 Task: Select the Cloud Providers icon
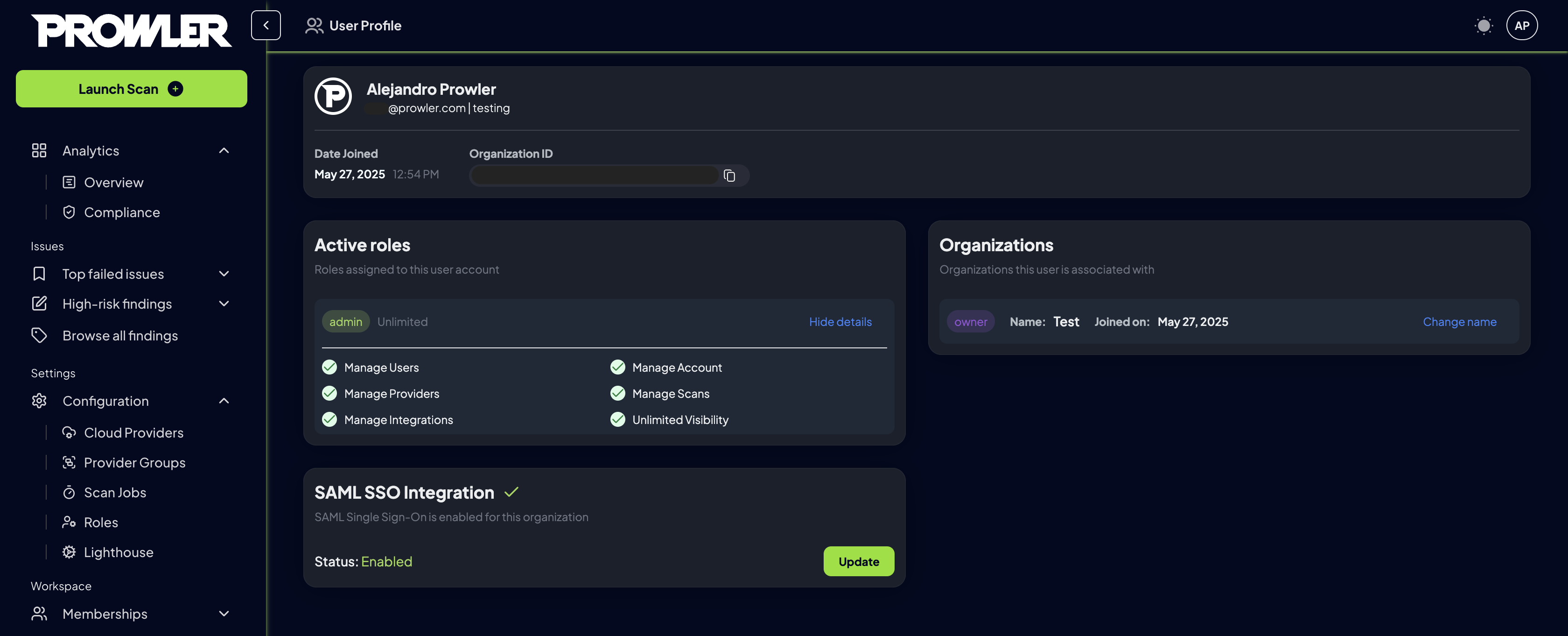pyautogui.click(x=69, y=432)
